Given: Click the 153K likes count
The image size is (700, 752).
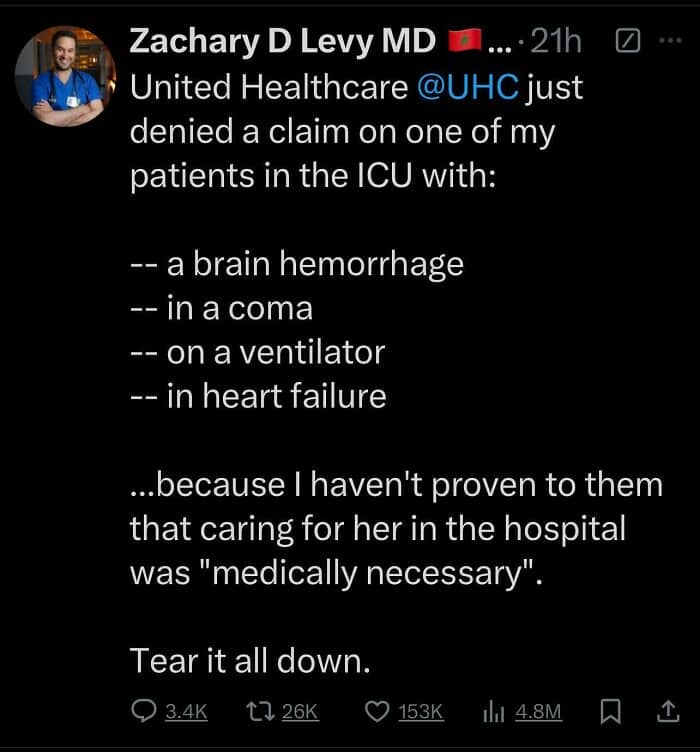Looking at the screenshot, I should click(420, 712).
